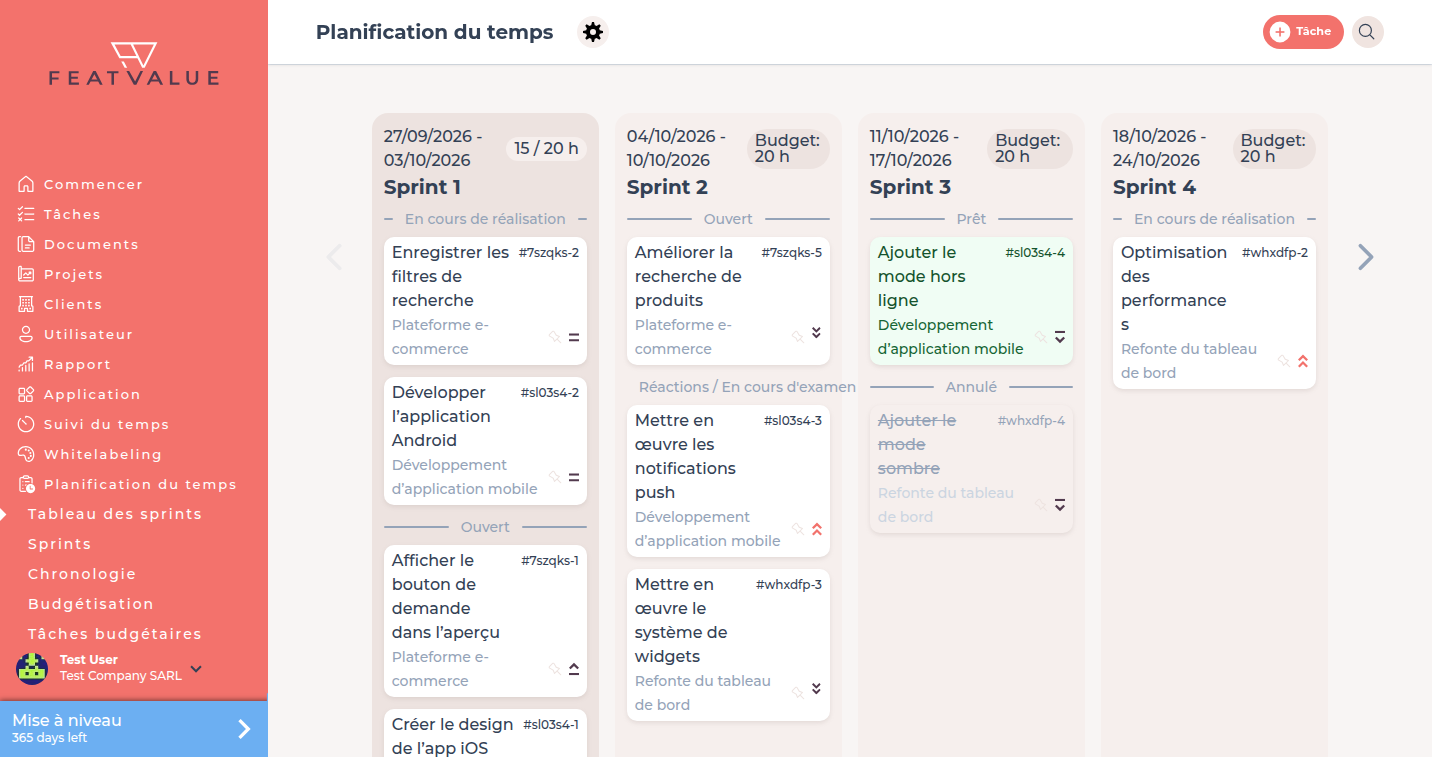Click the Planification du temps page title

[434, 32]
